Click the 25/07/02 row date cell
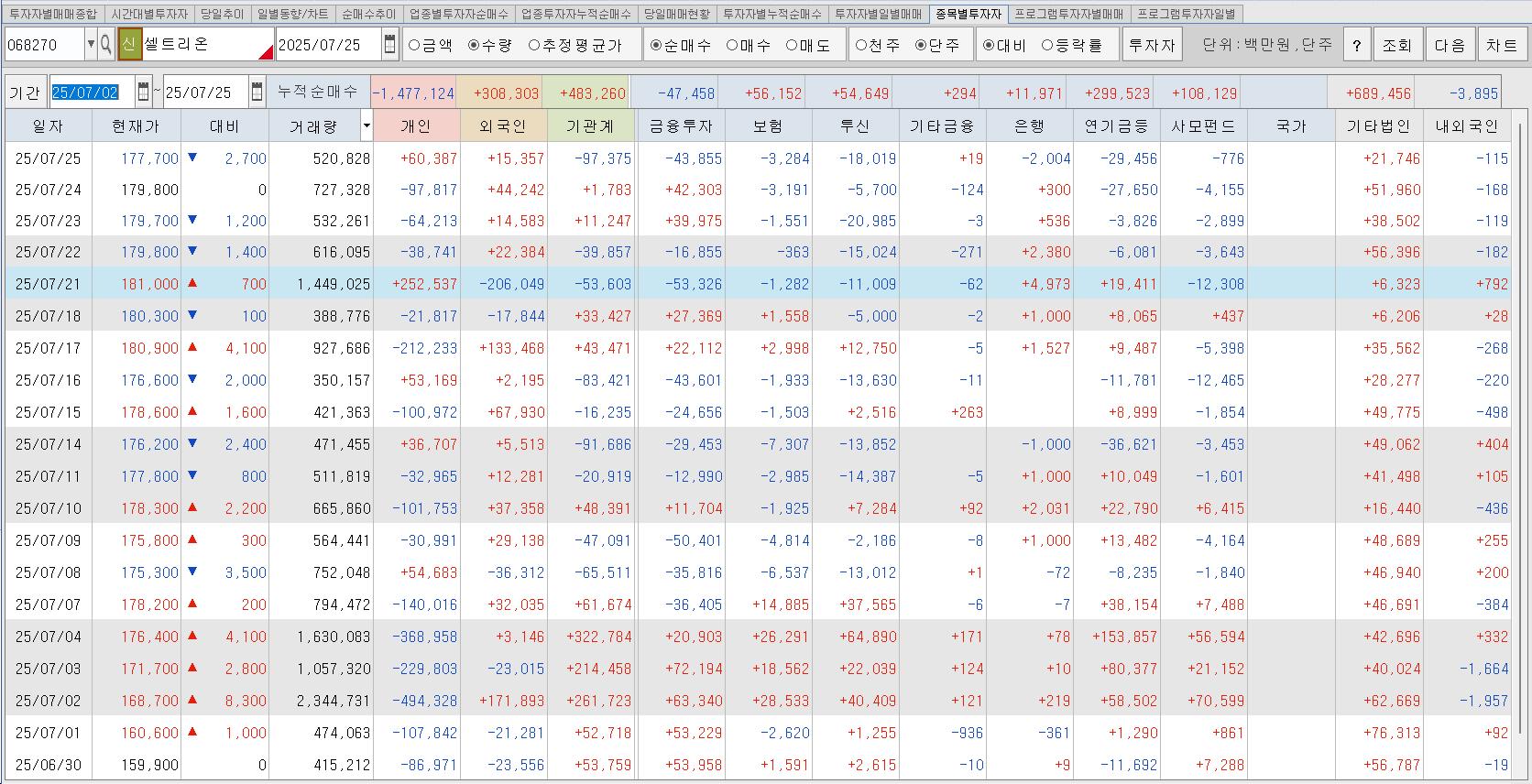The height and width of the screenshot is (784, 1532). 49,701
